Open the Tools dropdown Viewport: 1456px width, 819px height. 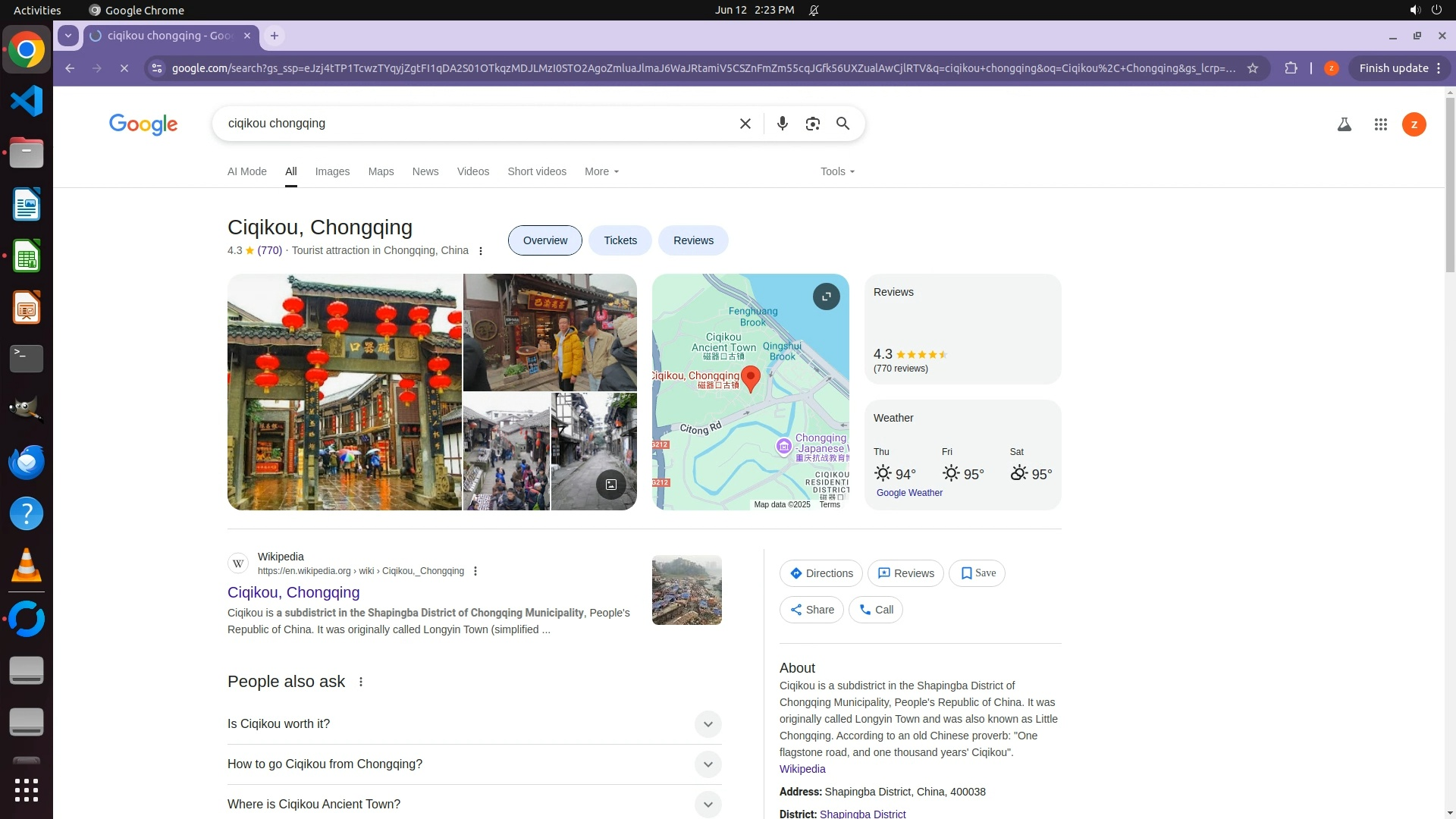(837, 171)
